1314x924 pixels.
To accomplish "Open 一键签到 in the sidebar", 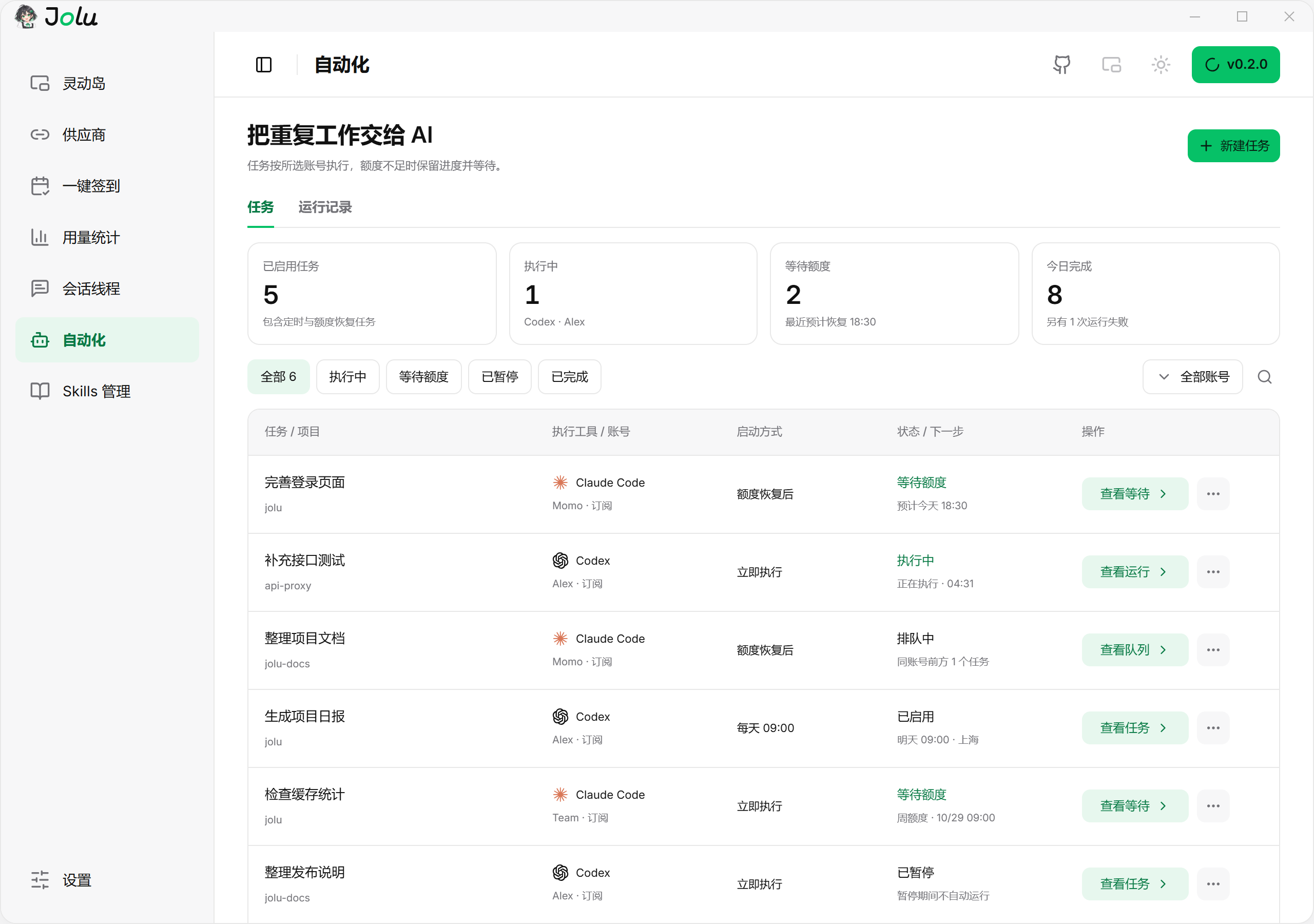I will [x=107, y=186].
